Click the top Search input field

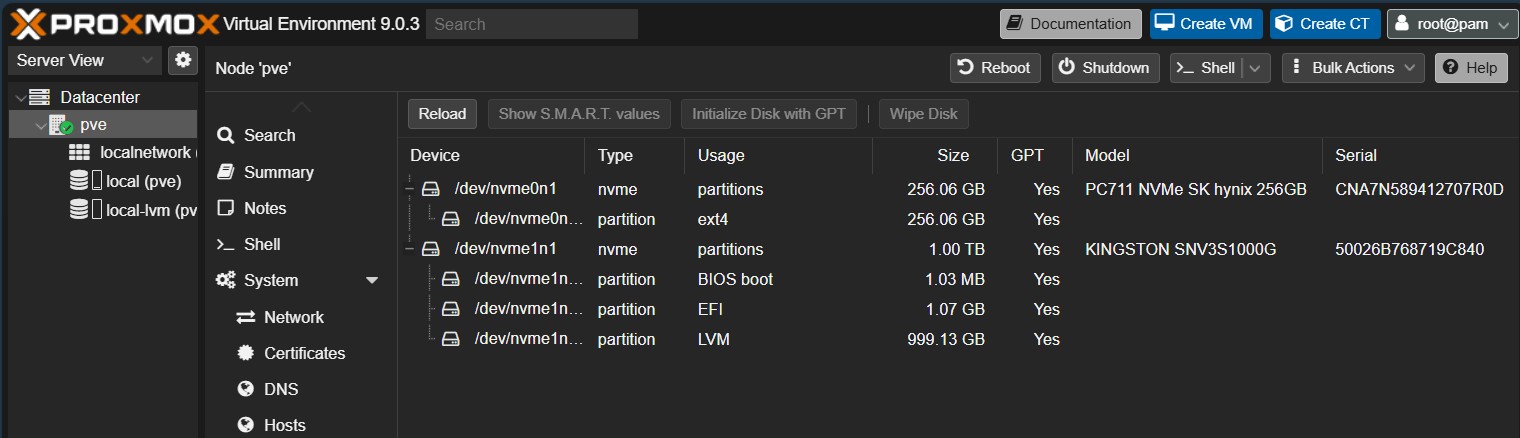coord(532,24)
